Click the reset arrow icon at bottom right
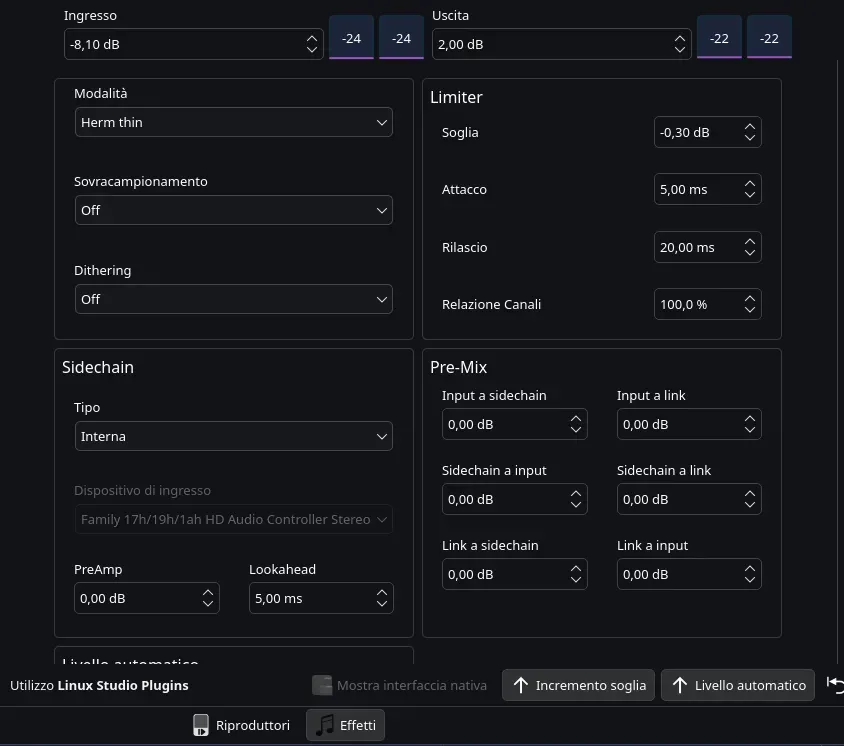 pyautogui.click(x=835, y=685)
